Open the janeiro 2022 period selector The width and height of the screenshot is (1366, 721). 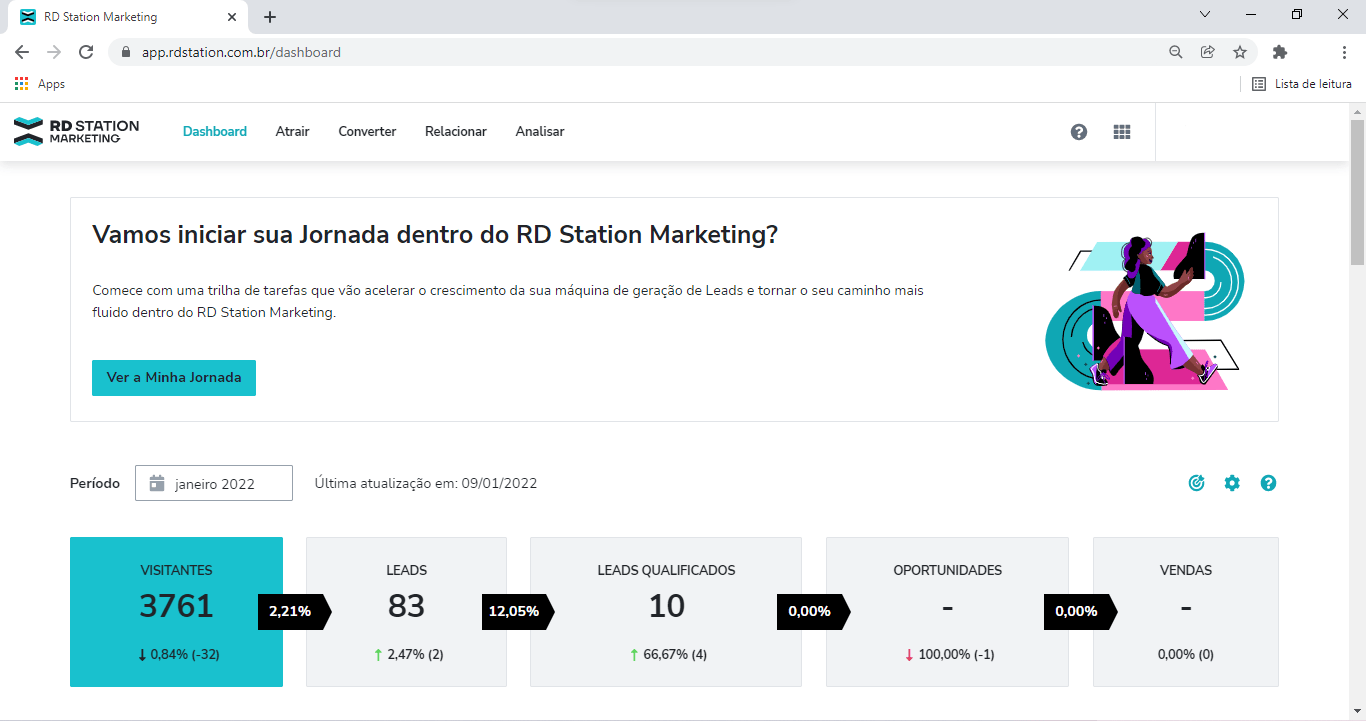click(x=213, y=483)
